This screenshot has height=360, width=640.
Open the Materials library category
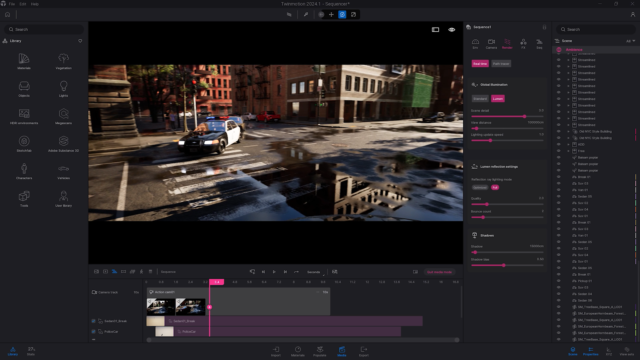[x=24, y=61]
